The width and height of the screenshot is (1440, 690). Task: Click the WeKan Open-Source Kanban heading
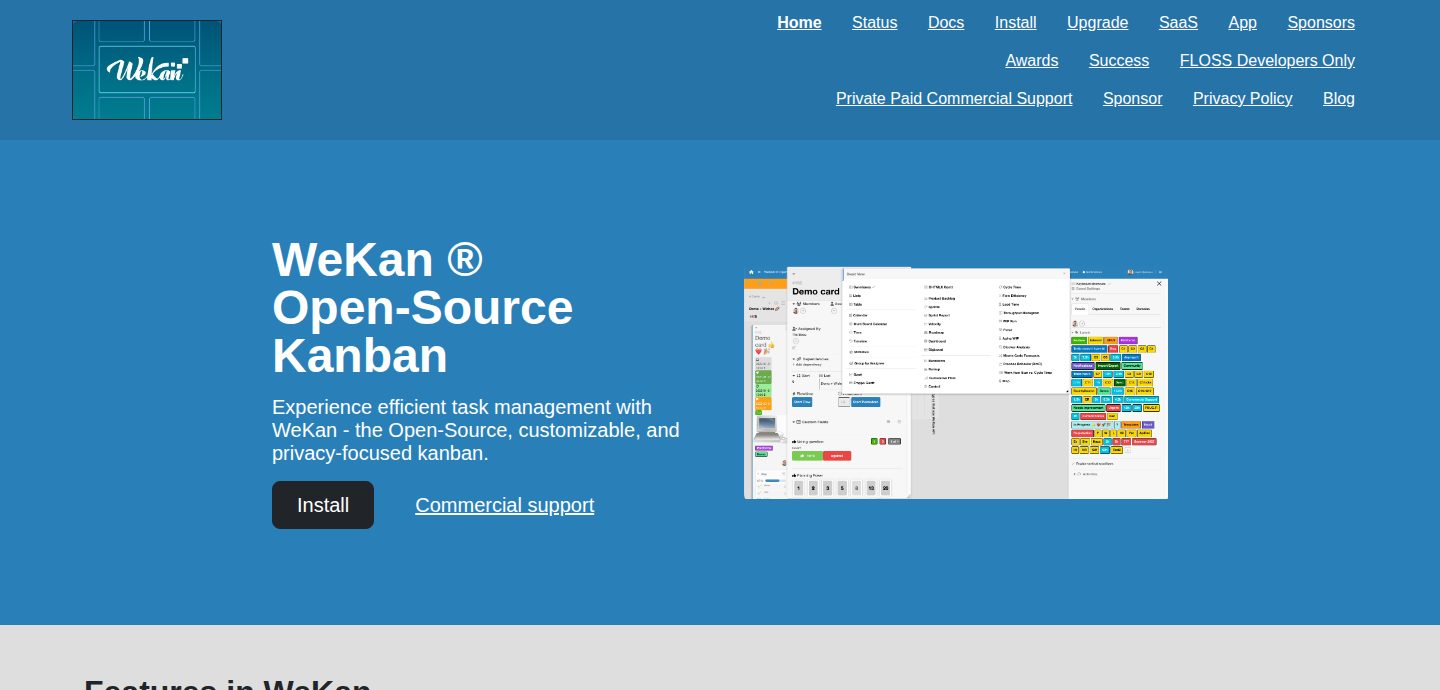423,308
